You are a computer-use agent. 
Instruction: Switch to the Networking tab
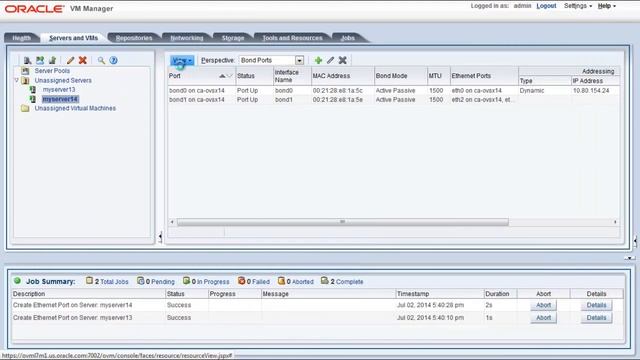[x=187, y=38]
